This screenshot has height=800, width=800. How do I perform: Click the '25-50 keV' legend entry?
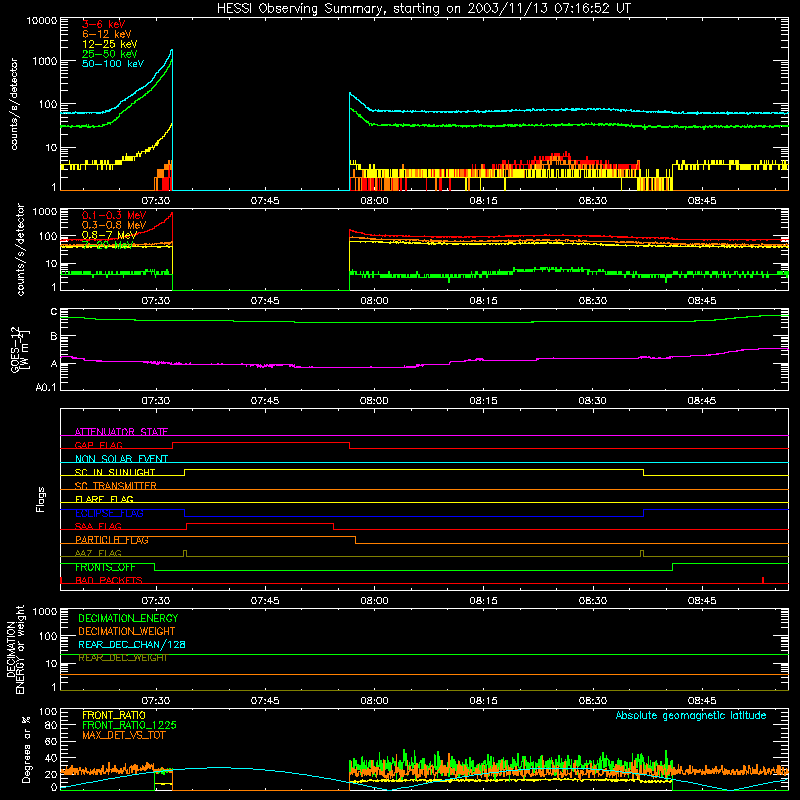[x=109, y=54]
